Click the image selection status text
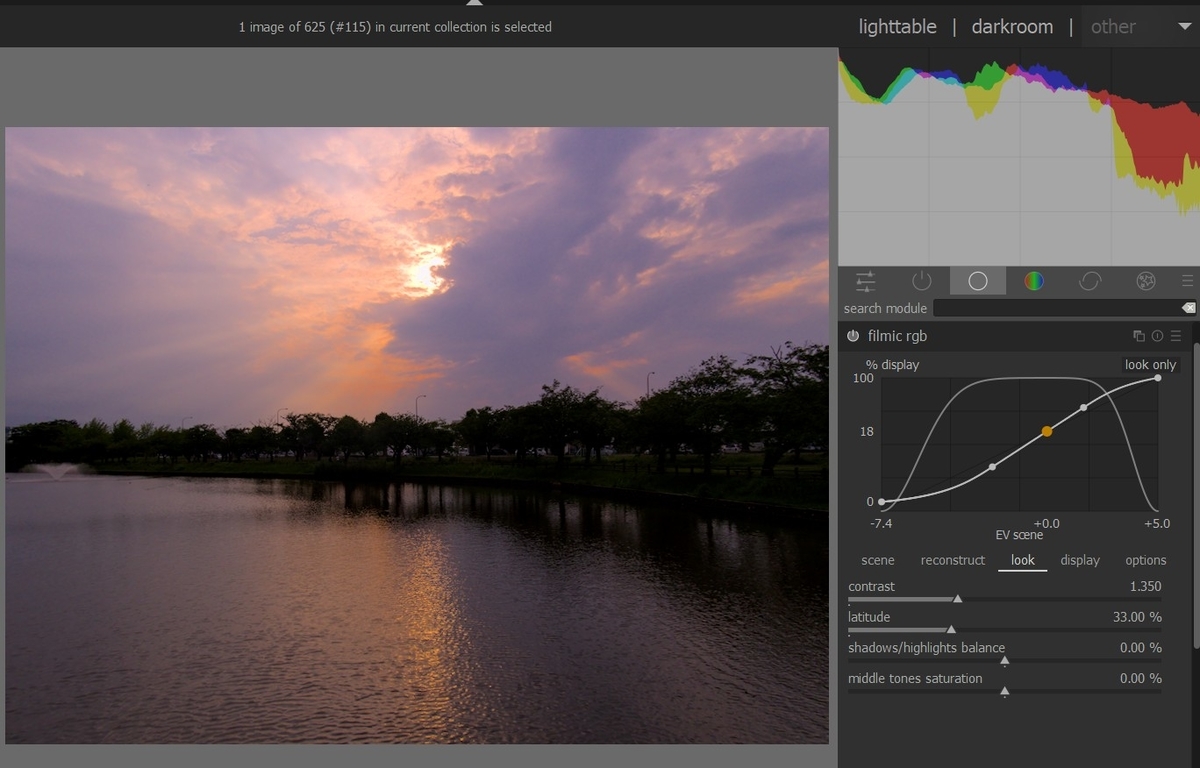The width and height of the screenshot is (1200, 768). tap(395, 27)
